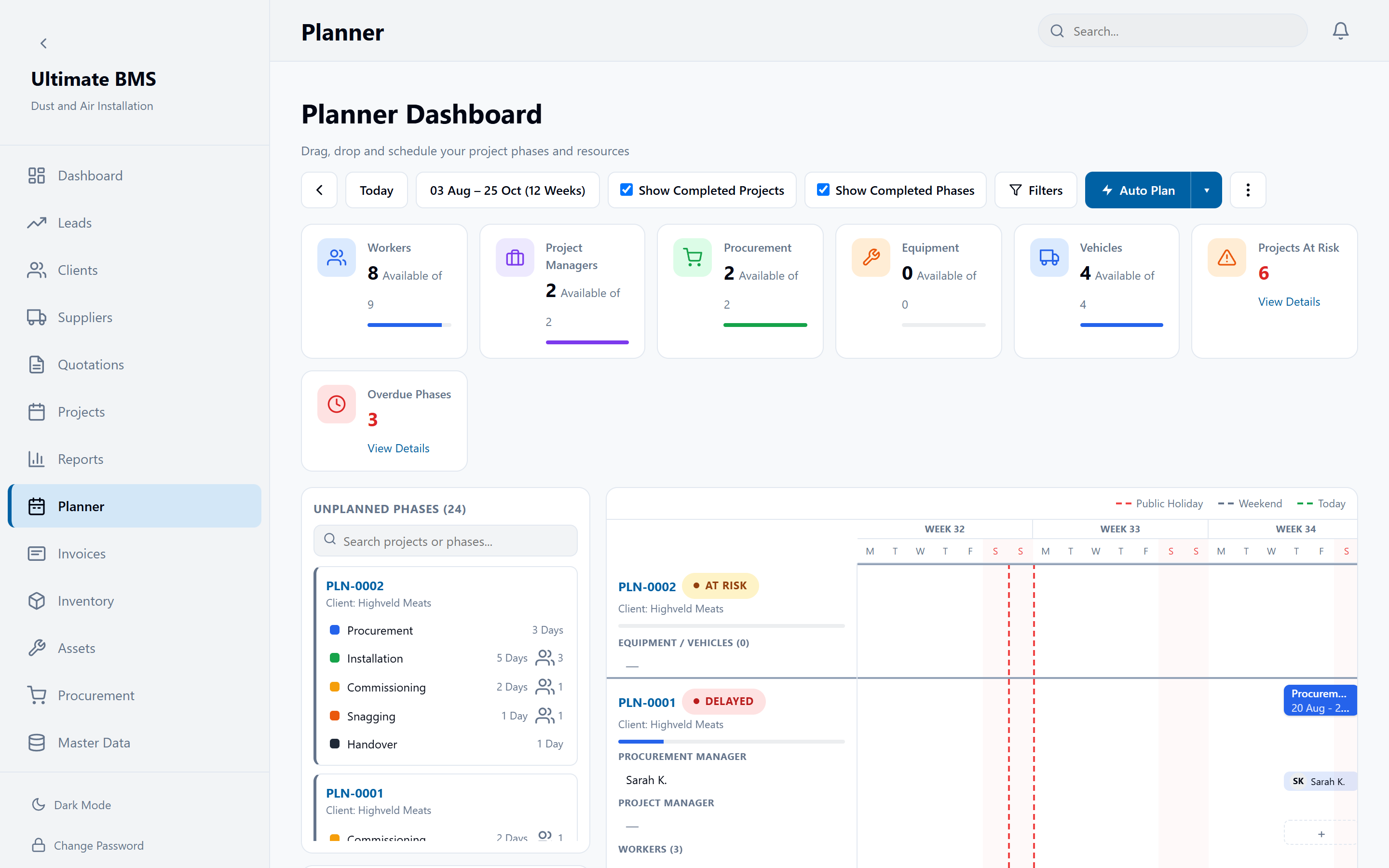The image size is (1389, 868).
Task: Open the date range 03 Aug – 25 Oct selector
Action: pos(507,190)
